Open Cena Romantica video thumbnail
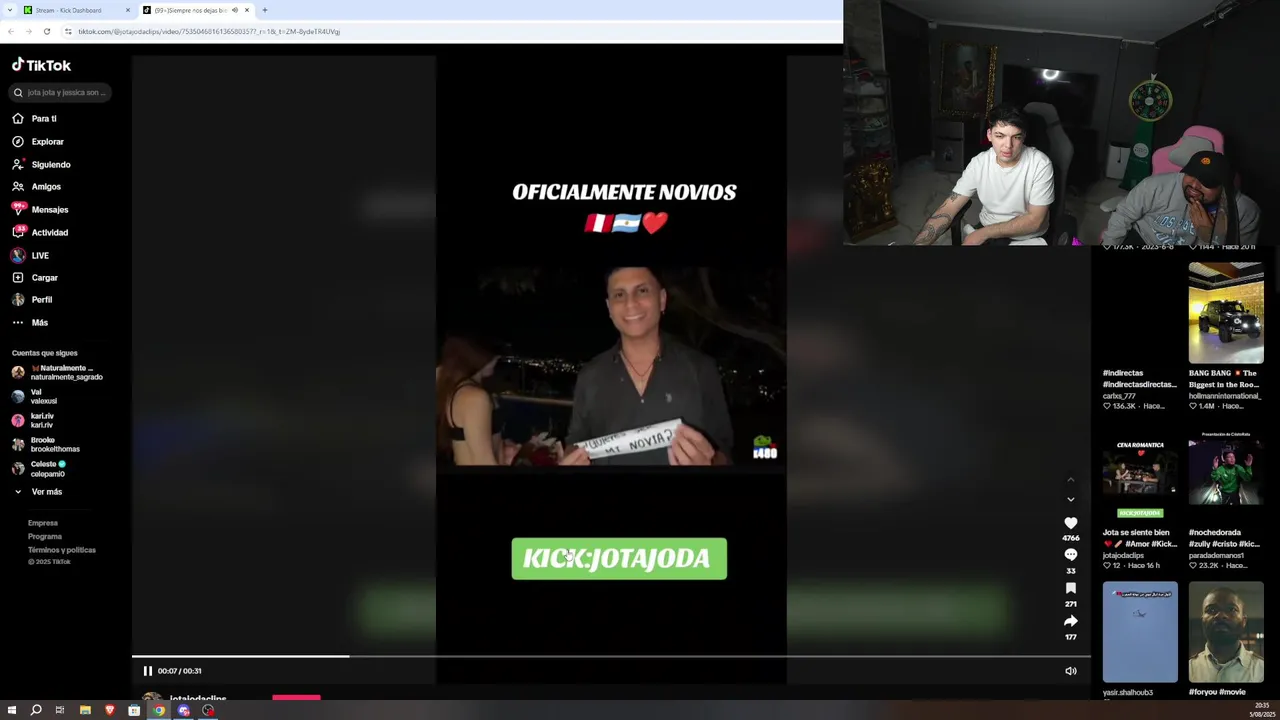Viewport: 1280px width, 720px height. 1140,472
